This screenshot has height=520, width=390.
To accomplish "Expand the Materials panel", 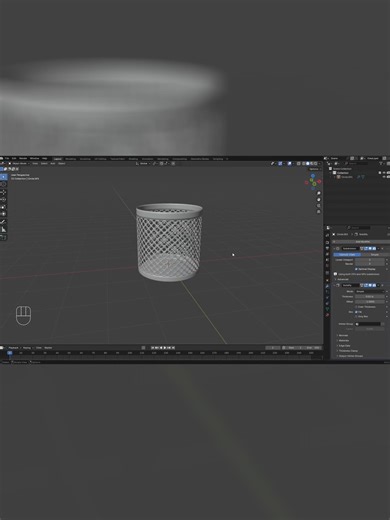I will point(343,341).
